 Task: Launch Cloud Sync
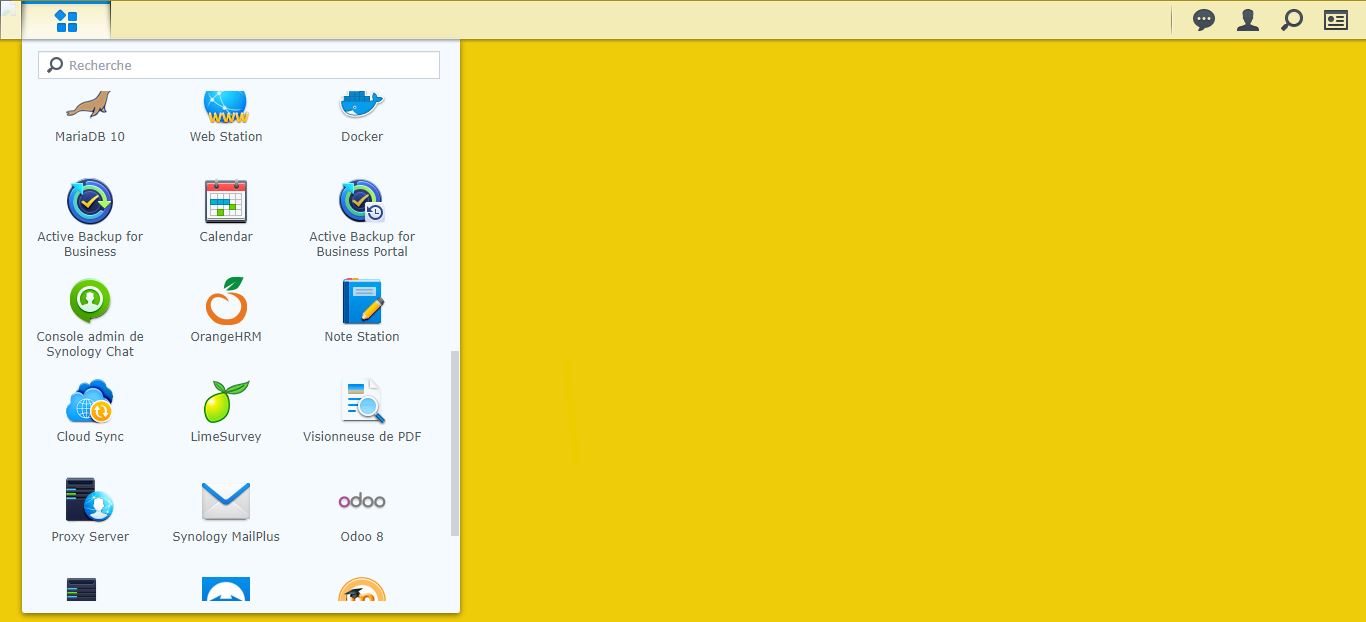90,412
